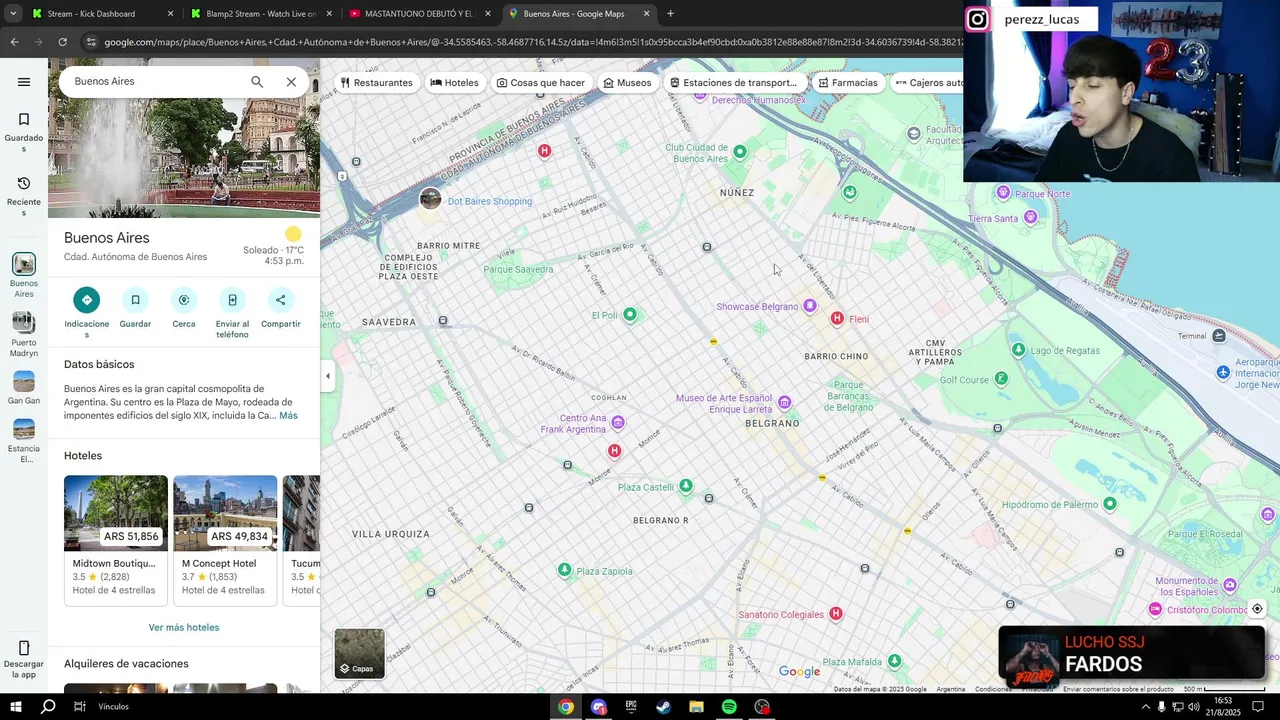Select the Museos filter chip
The height and width of the screenshot is (720, 1280).
627,83
